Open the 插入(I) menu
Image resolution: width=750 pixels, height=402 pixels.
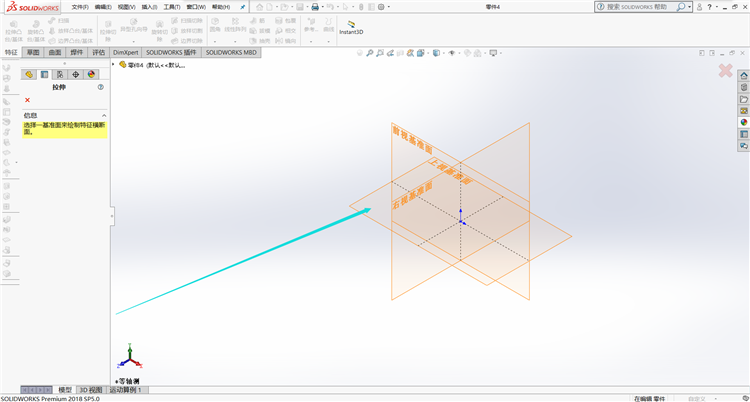tap(149, 7)
